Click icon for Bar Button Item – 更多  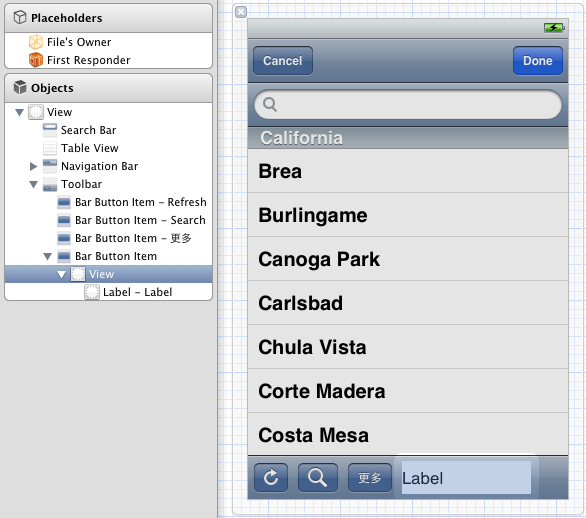click(x=64, y=238)
